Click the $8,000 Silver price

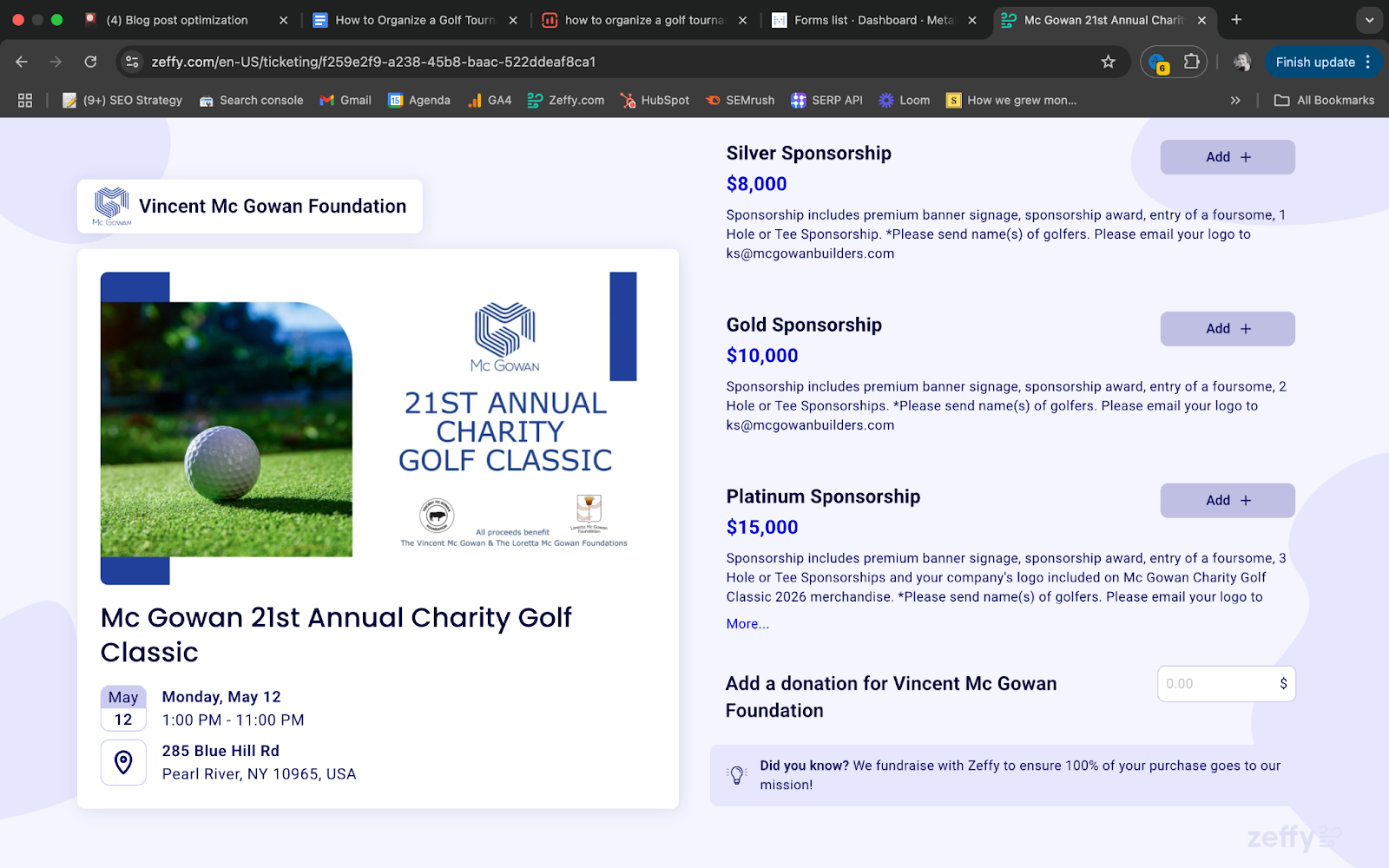[x=756, y=184]
